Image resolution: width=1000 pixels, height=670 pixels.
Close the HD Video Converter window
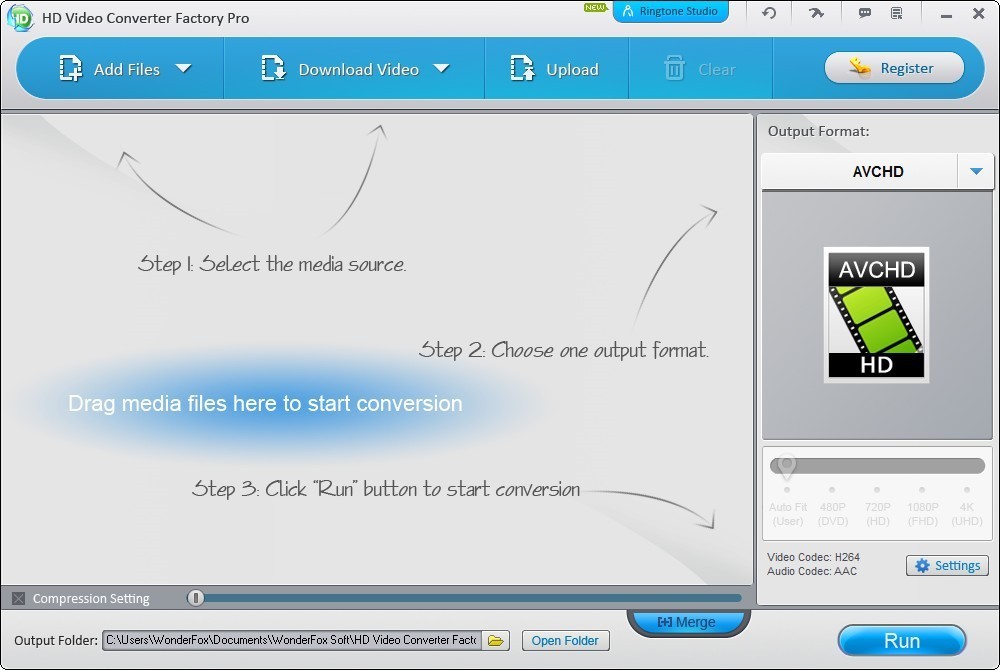point(979,13)
